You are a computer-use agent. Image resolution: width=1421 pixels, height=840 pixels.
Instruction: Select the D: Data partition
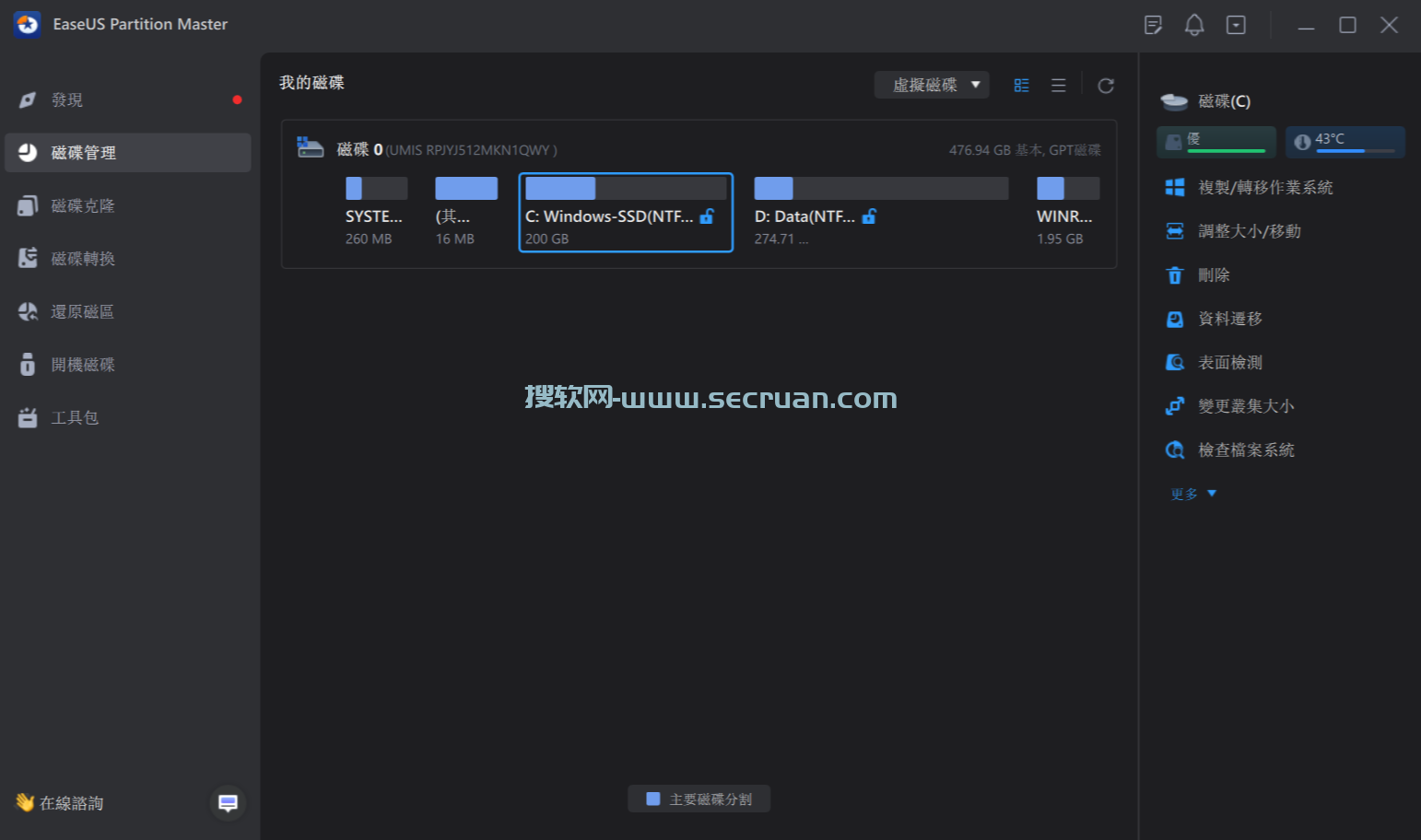click(x=881, y=212)
